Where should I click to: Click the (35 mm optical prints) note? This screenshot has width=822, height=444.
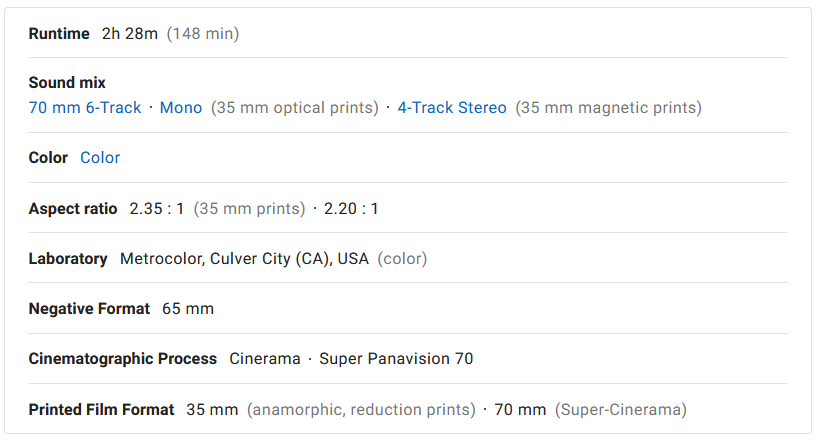295,107
